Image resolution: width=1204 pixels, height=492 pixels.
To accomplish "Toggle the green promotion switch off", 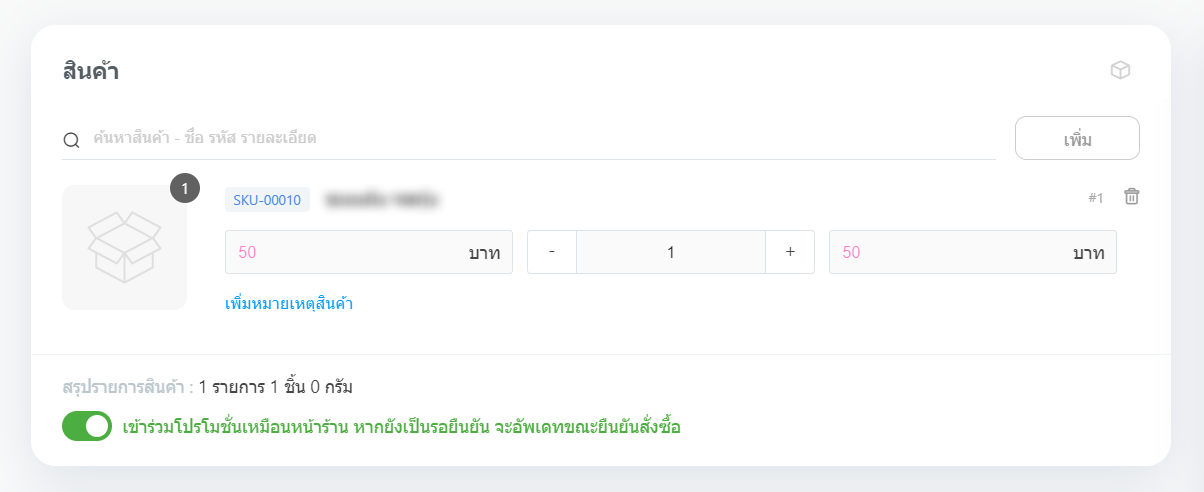I will pos(87,426).
